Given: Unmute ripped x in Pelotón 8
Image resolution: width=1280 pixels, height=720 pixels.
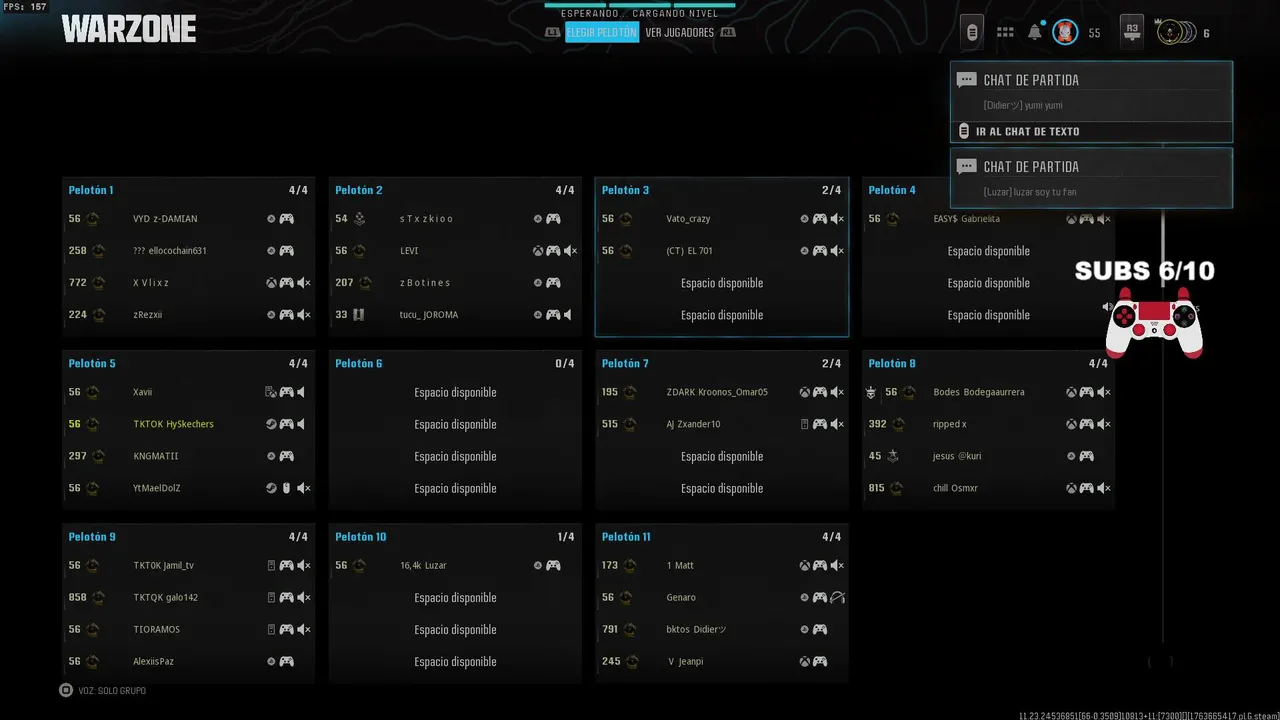Looking at the screenshot, I should pos(1104,424).
